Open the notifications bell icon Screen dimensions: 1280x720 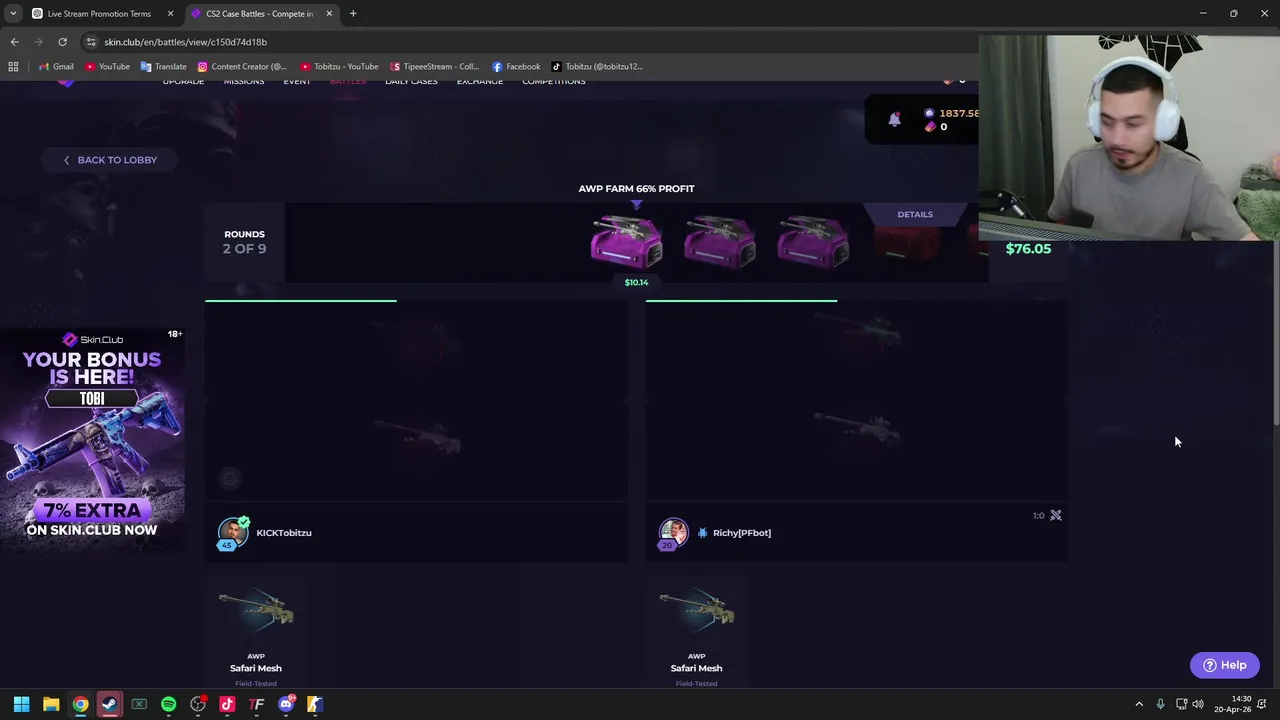[894, 119]
